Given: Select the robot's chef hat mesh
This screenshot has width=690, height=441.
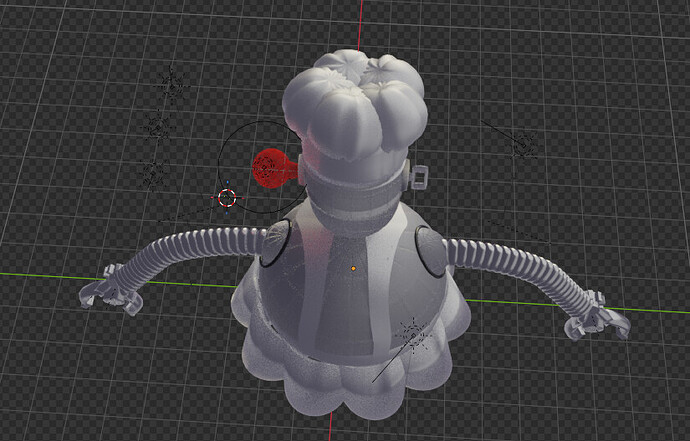Looking at the screenshot, I should click(x=355, y=103).
